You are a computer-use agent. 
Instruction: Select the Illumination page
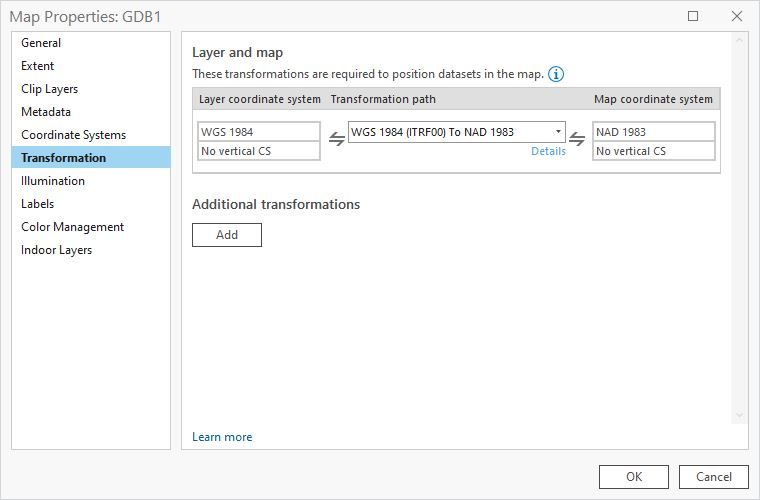(x=53, y=181)
